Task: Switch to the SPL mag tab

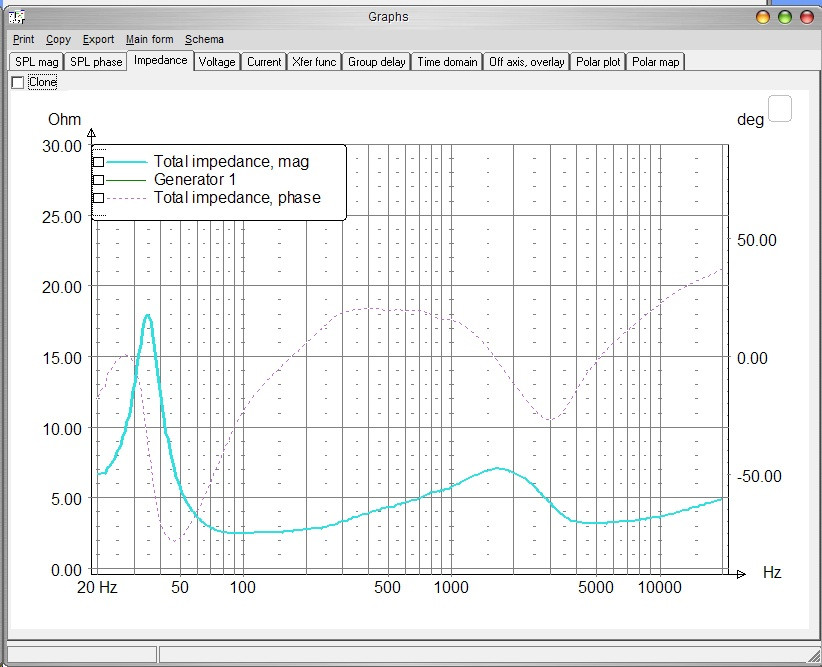Action: [x=37, y=62]
